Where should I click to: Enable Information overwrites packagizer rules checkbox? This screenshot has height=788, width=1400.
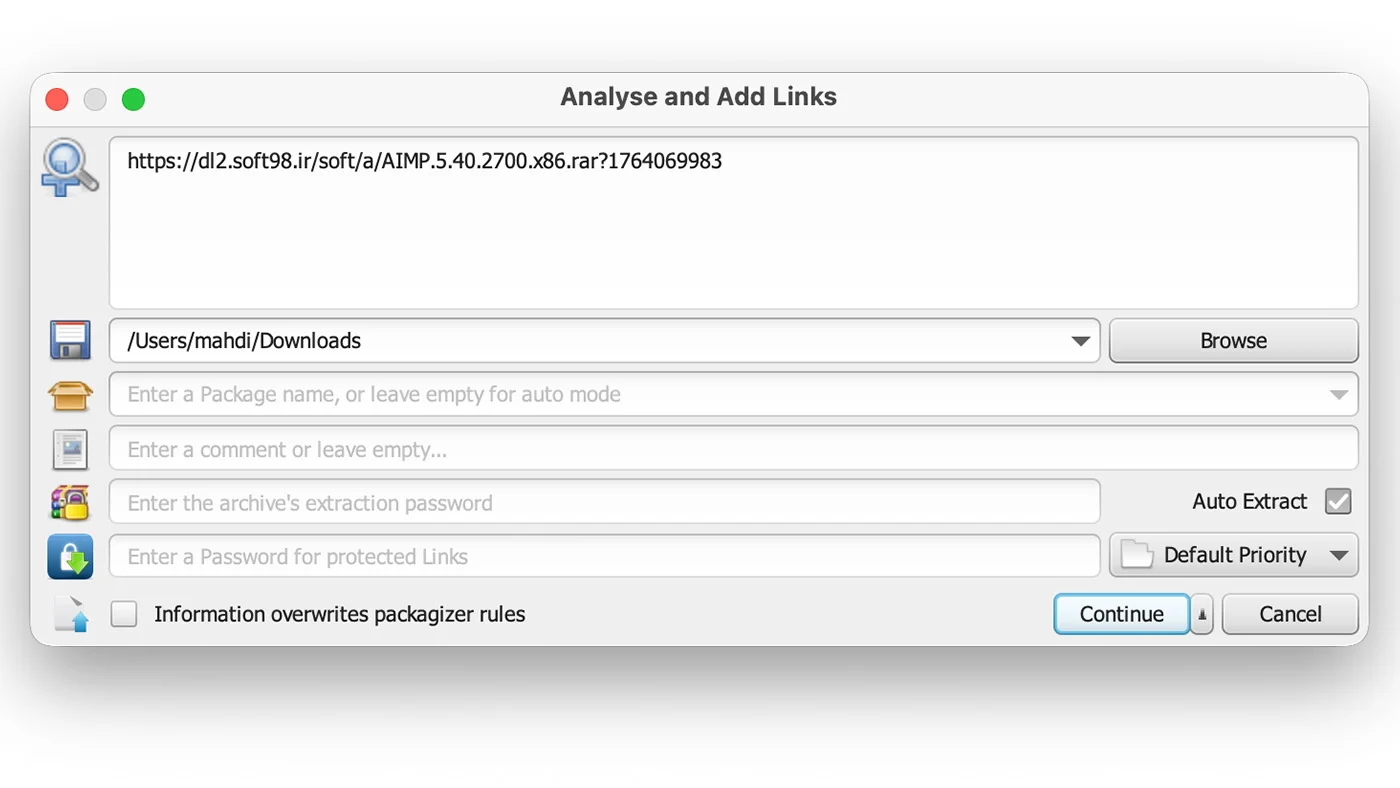click(x=124, y=614)
